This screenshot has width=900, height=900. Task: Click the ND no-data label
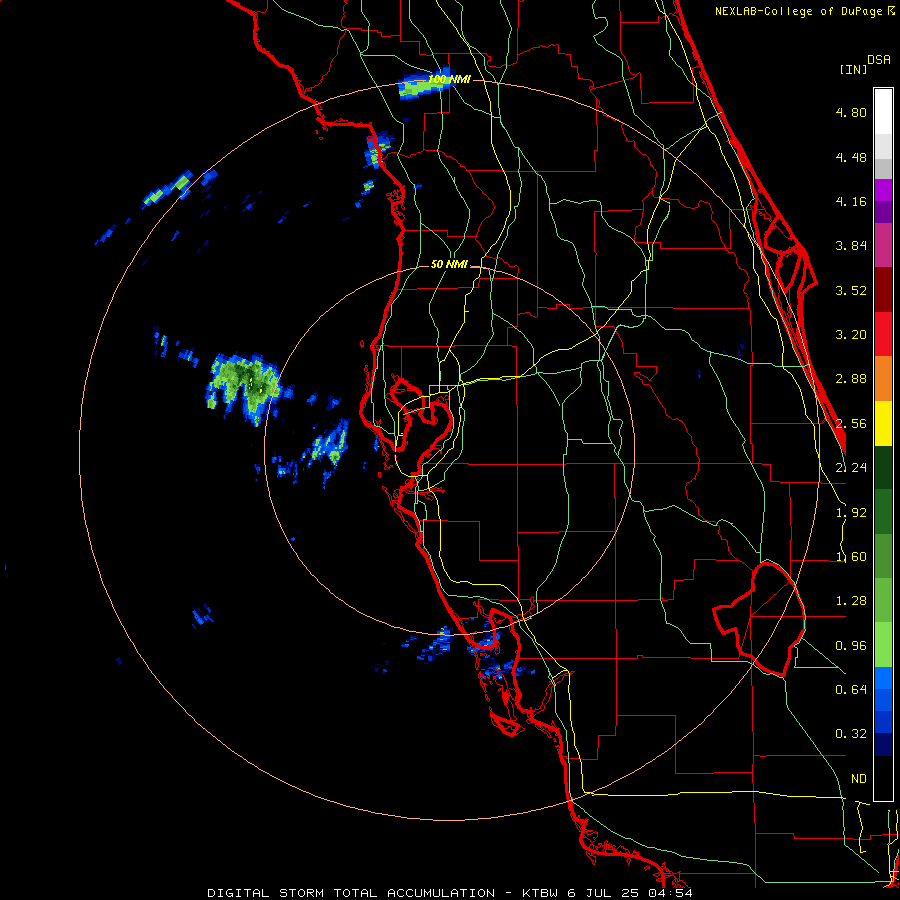859,779
